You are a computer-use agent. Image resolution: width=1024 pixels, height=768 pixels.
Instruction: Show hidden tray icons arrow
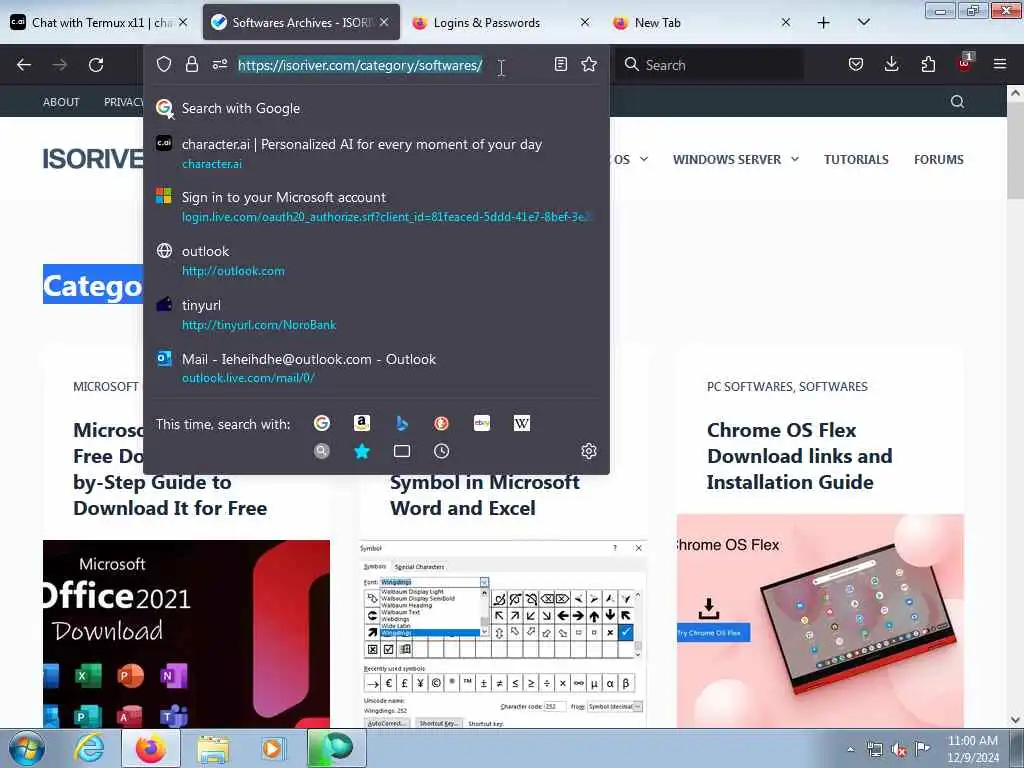click(x=850, y=750)
